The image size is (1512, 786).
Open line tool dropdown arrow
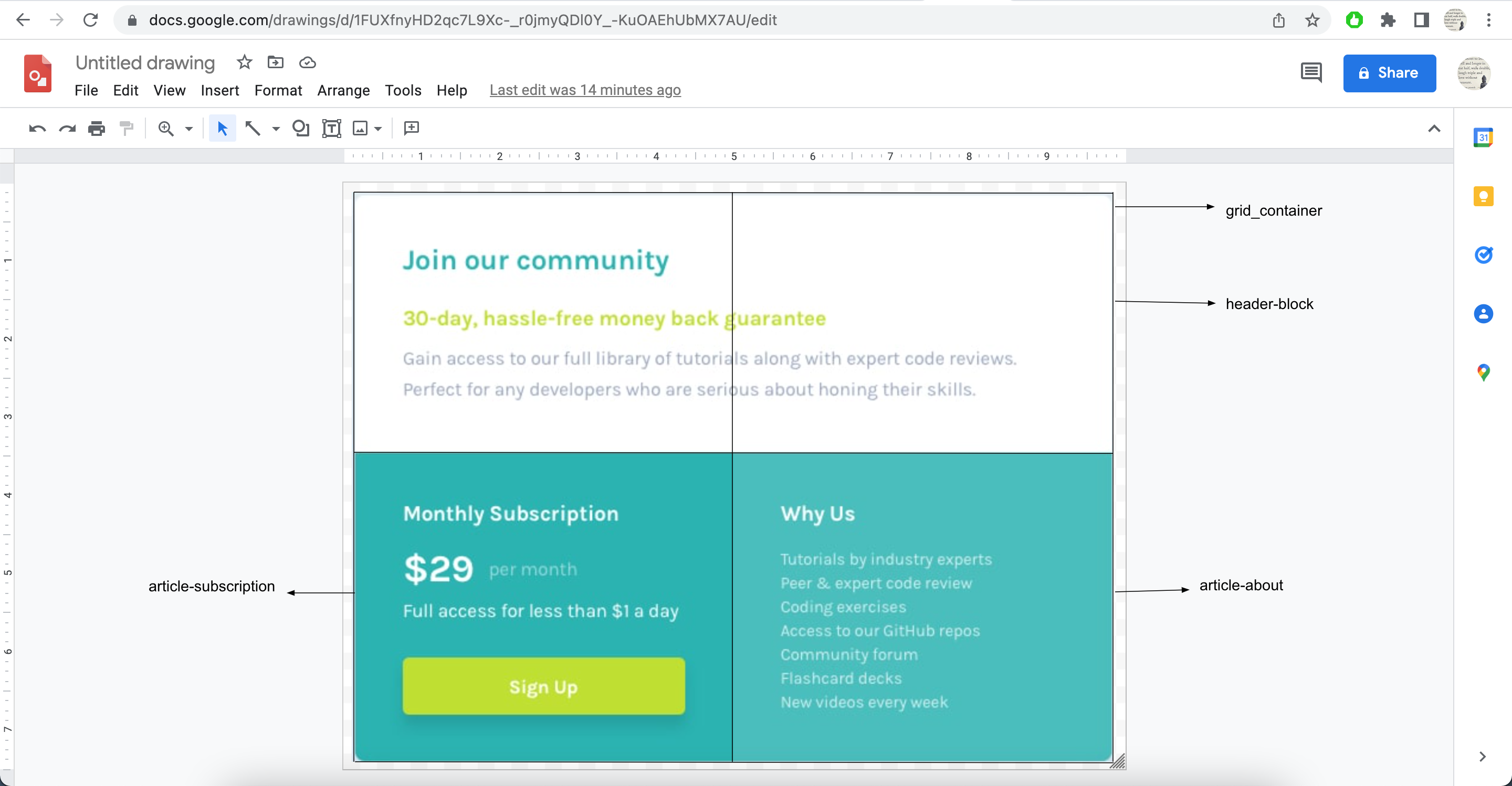[x=276, y=129]
